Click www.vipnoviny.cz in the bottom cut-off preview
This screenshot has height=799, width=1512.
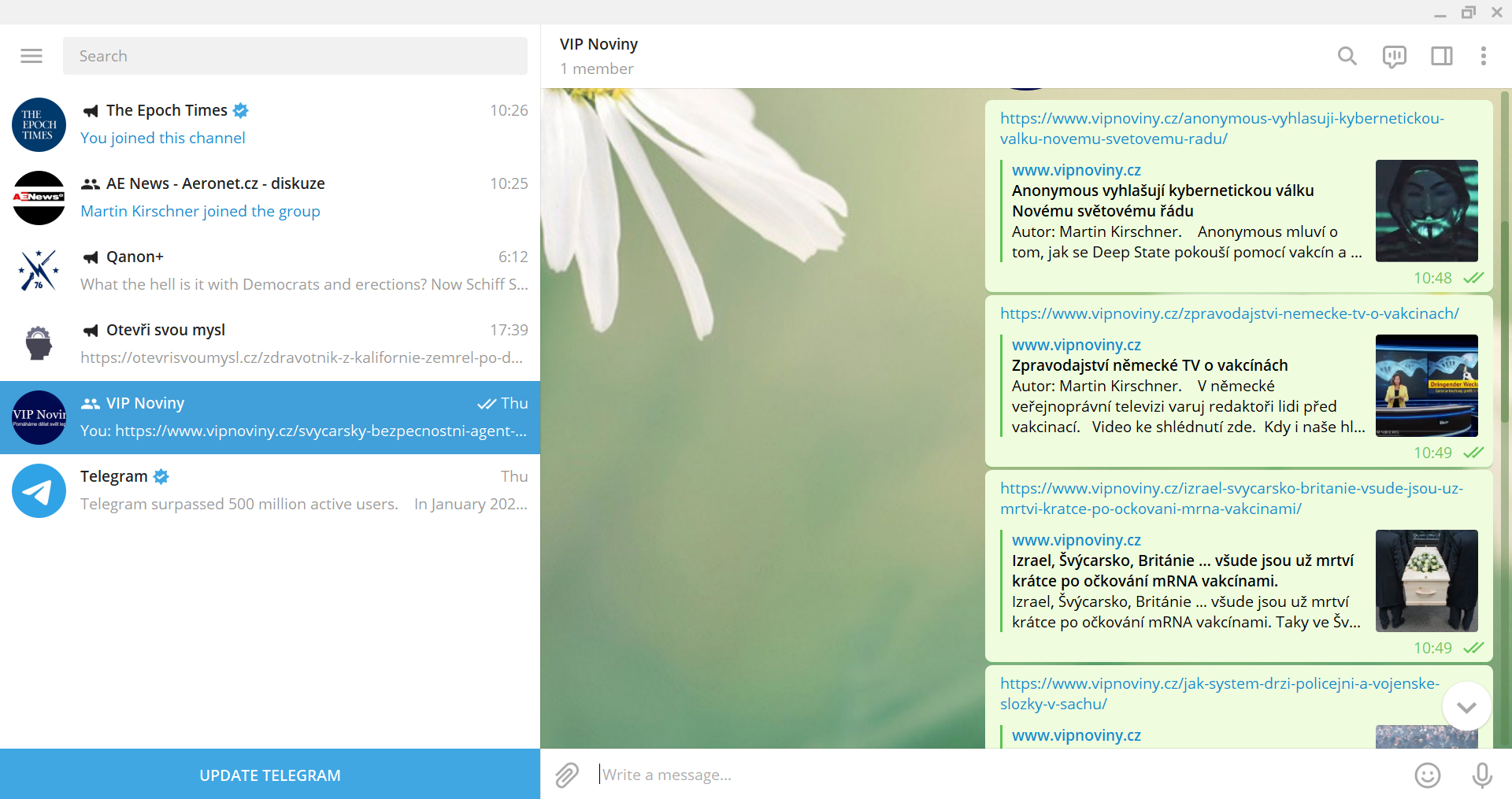coord(1077,735)
